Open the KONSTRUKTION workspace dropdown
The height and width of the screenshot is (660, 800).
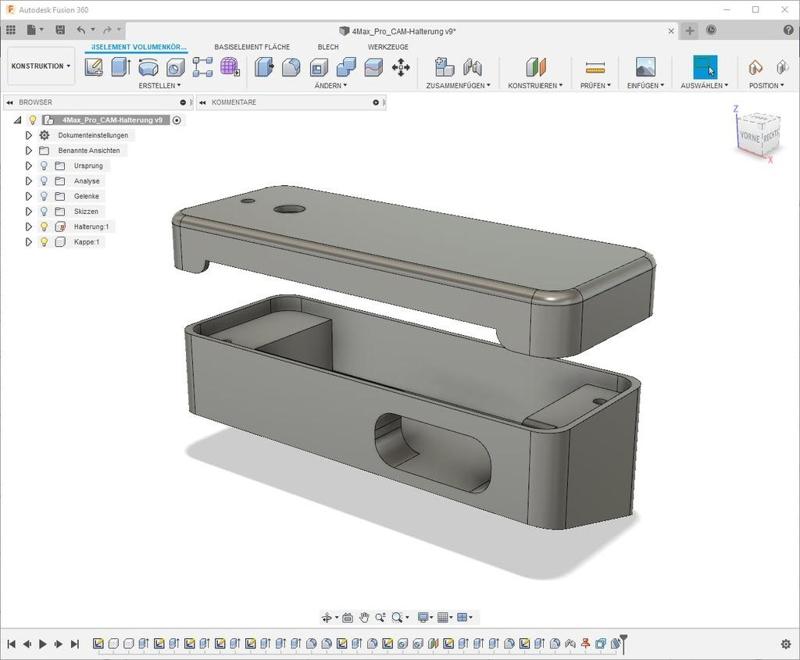click(41, 66)
